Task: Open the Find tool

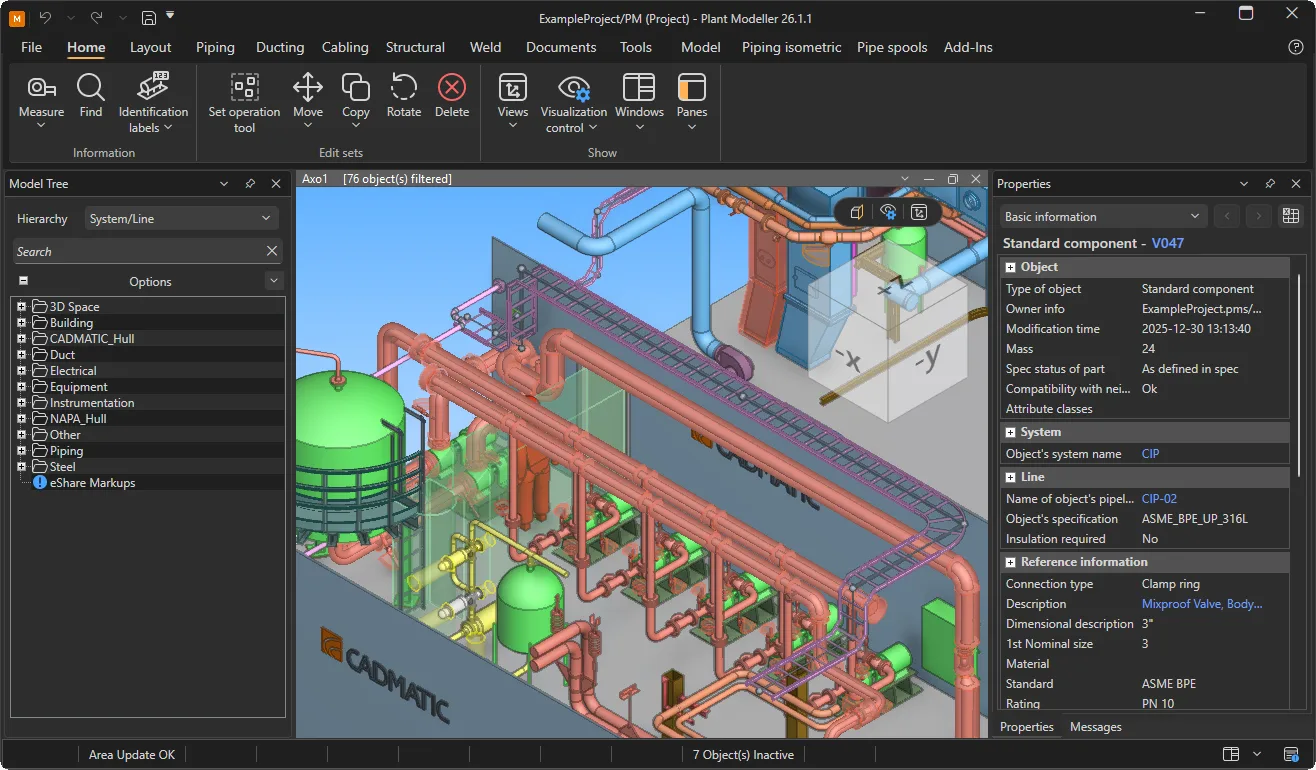Action: 90,87
